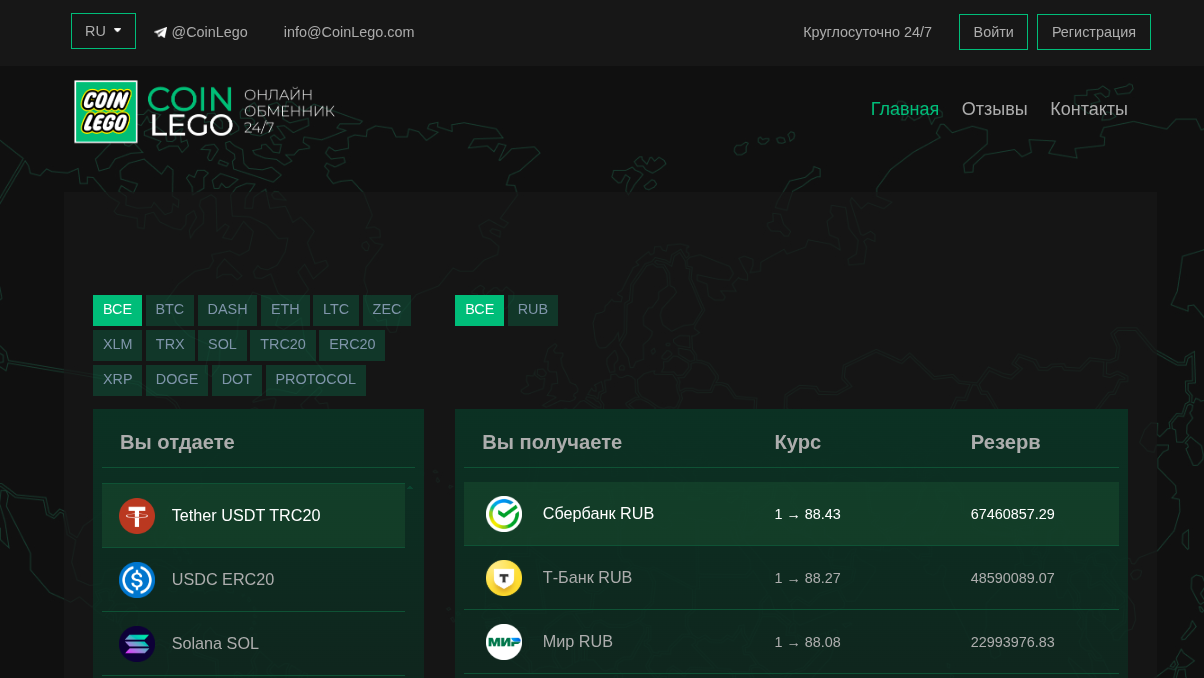Enable the TRC20 filter in give list
This screenshot has width=1204, height=678.
283,345
